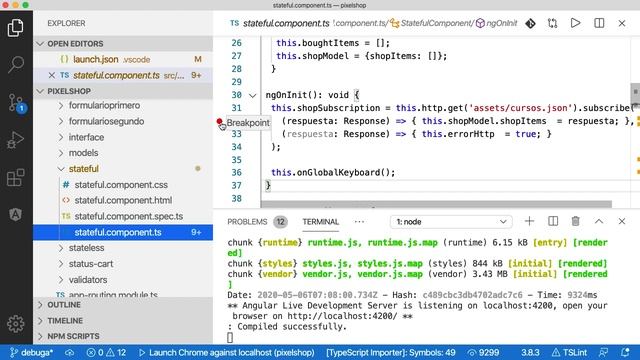Click the 9299 port status item
The width and height of the screenshot is (640, 360).
pyautogui.click(x=483, y=352)
